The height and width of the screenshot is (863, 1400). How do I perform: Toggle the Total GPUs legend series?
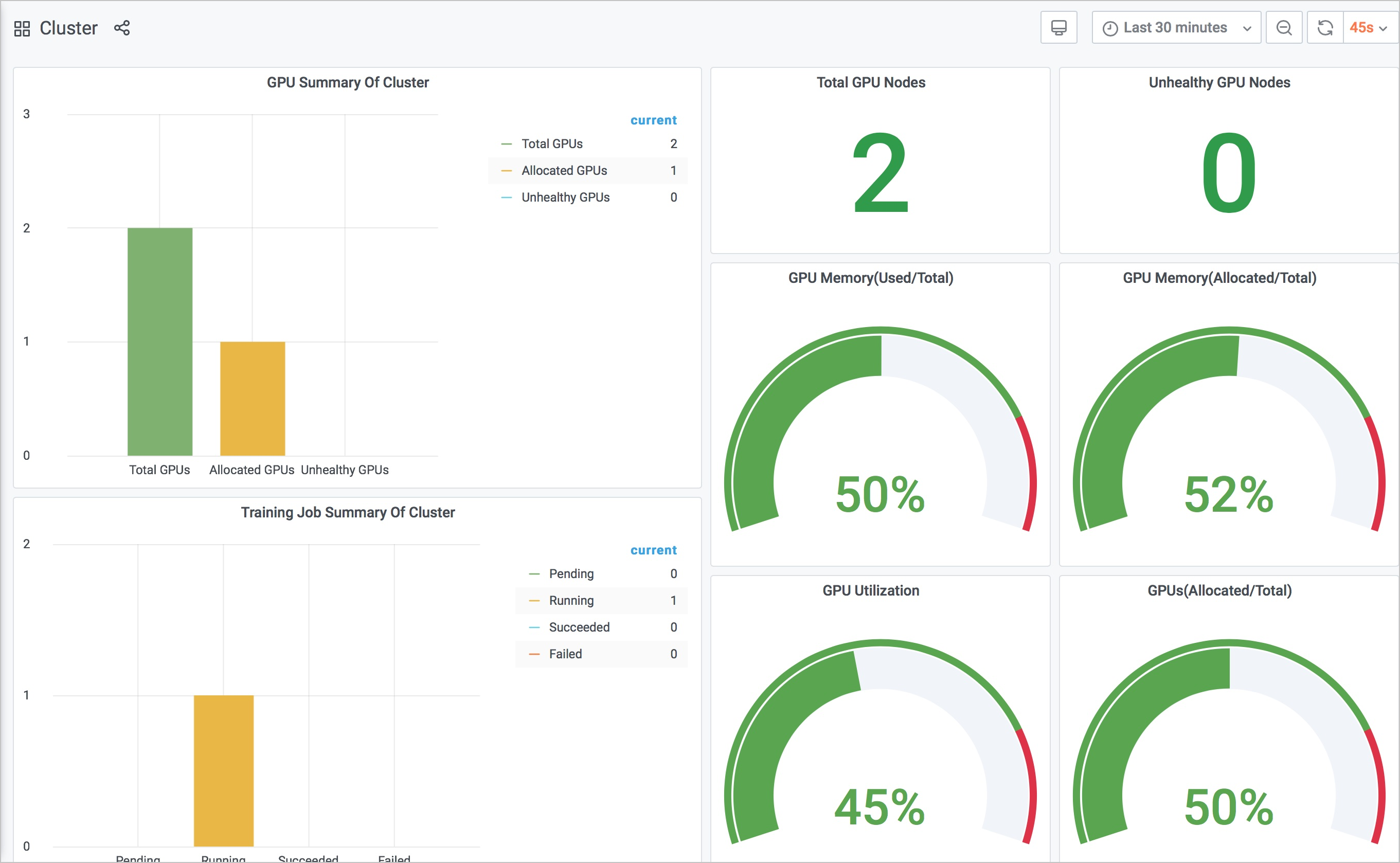(551, 144)
